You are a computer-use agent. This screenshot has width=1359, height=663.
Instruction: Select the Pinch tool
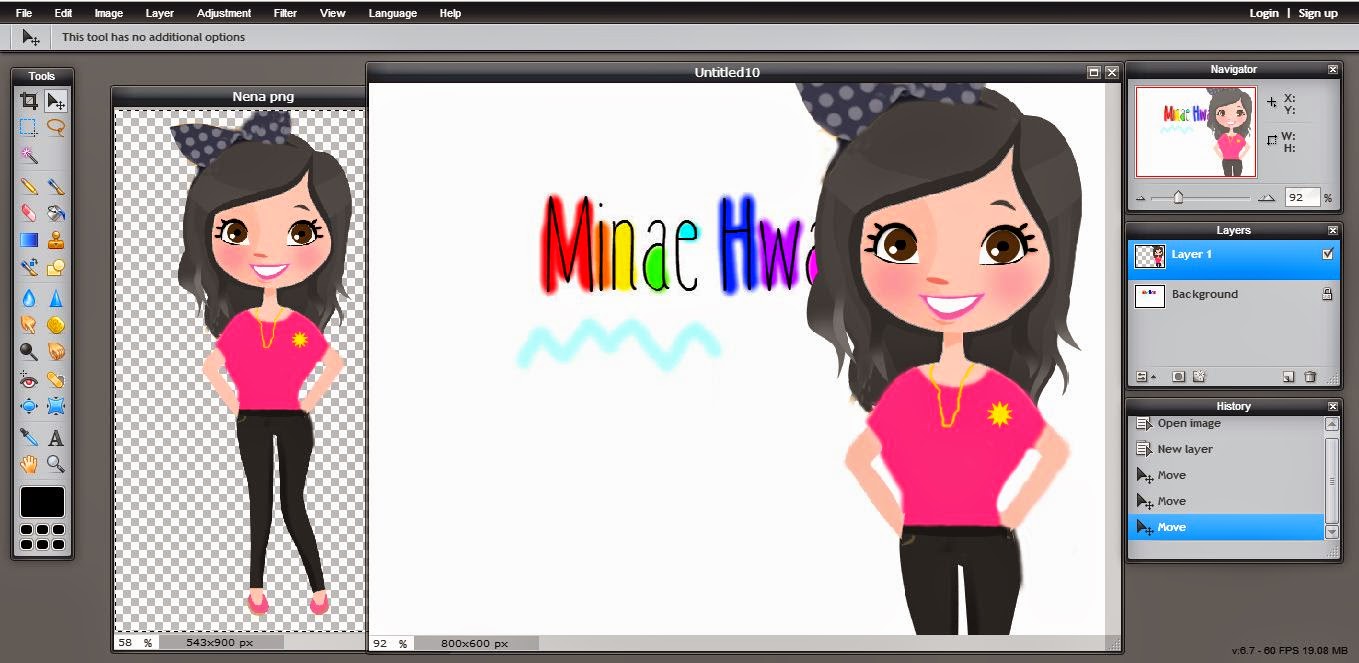click(56, 406)
